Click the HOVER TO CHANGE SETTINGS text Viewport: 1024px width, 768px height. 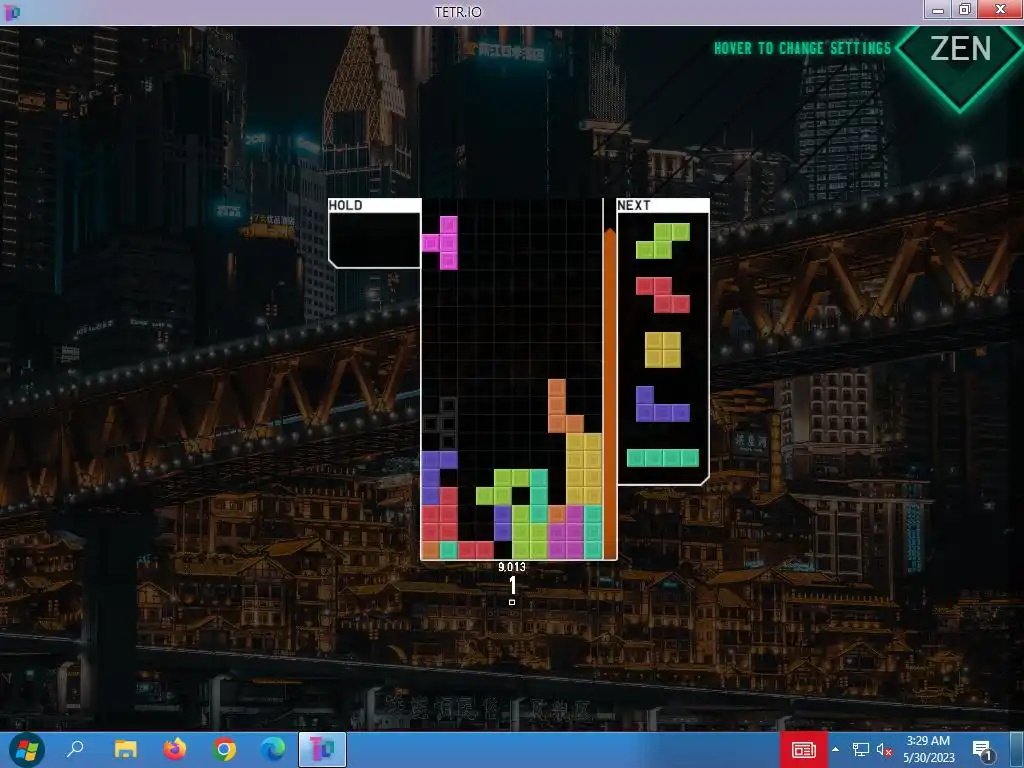pyautogui.click(x=803, y=48)
